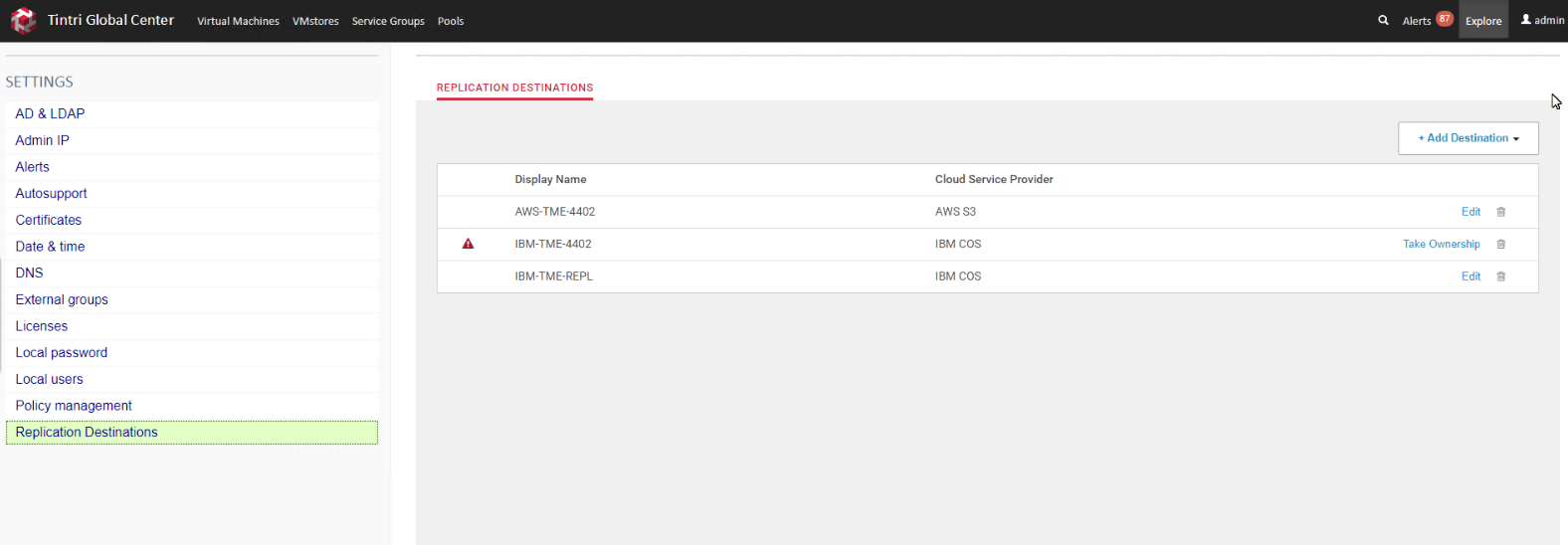This screenshot has height=545, width=1568.
Task: Go to AD & LDAP settings
Action: [192, 114]
